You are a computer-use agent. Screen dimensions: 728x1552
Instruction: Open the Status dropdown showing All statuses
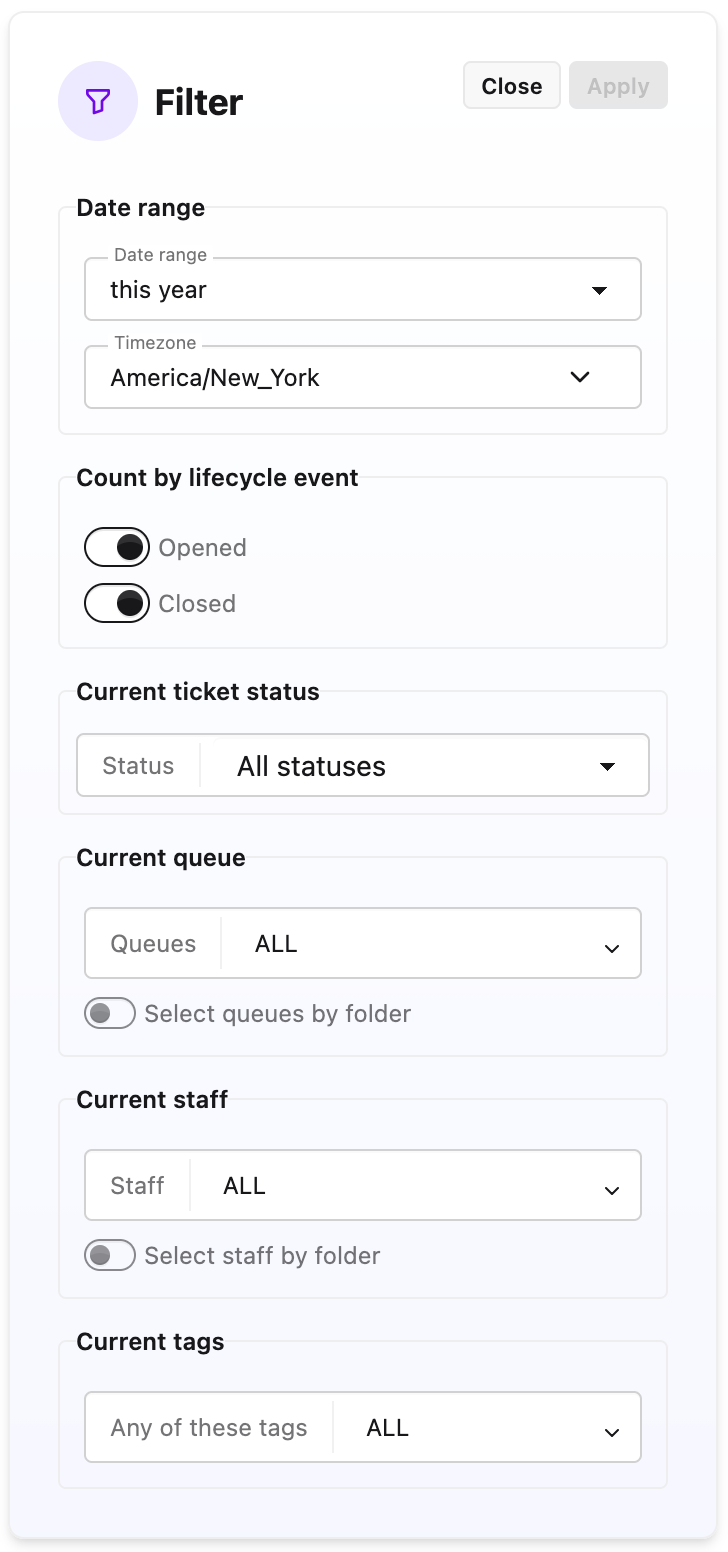pyautogui.click(x=363, y=765)
